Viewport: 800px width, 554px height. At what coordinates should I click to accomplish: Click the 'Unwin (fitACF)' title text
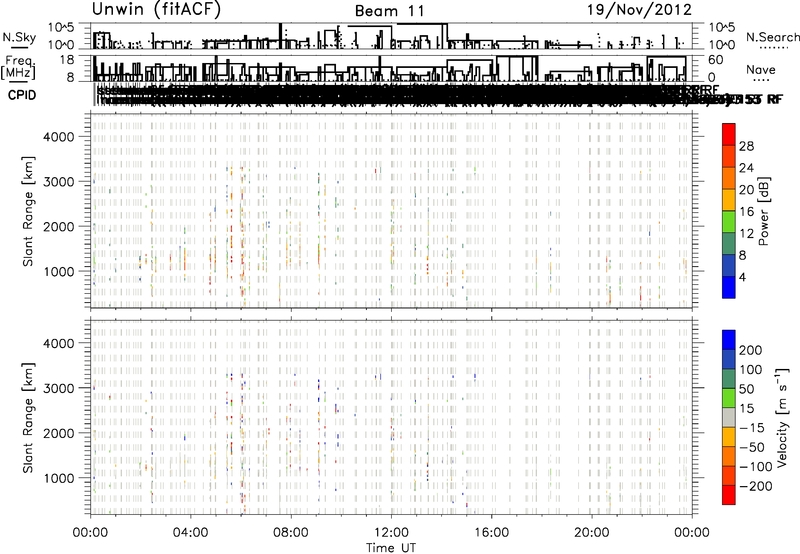point(156,9)
